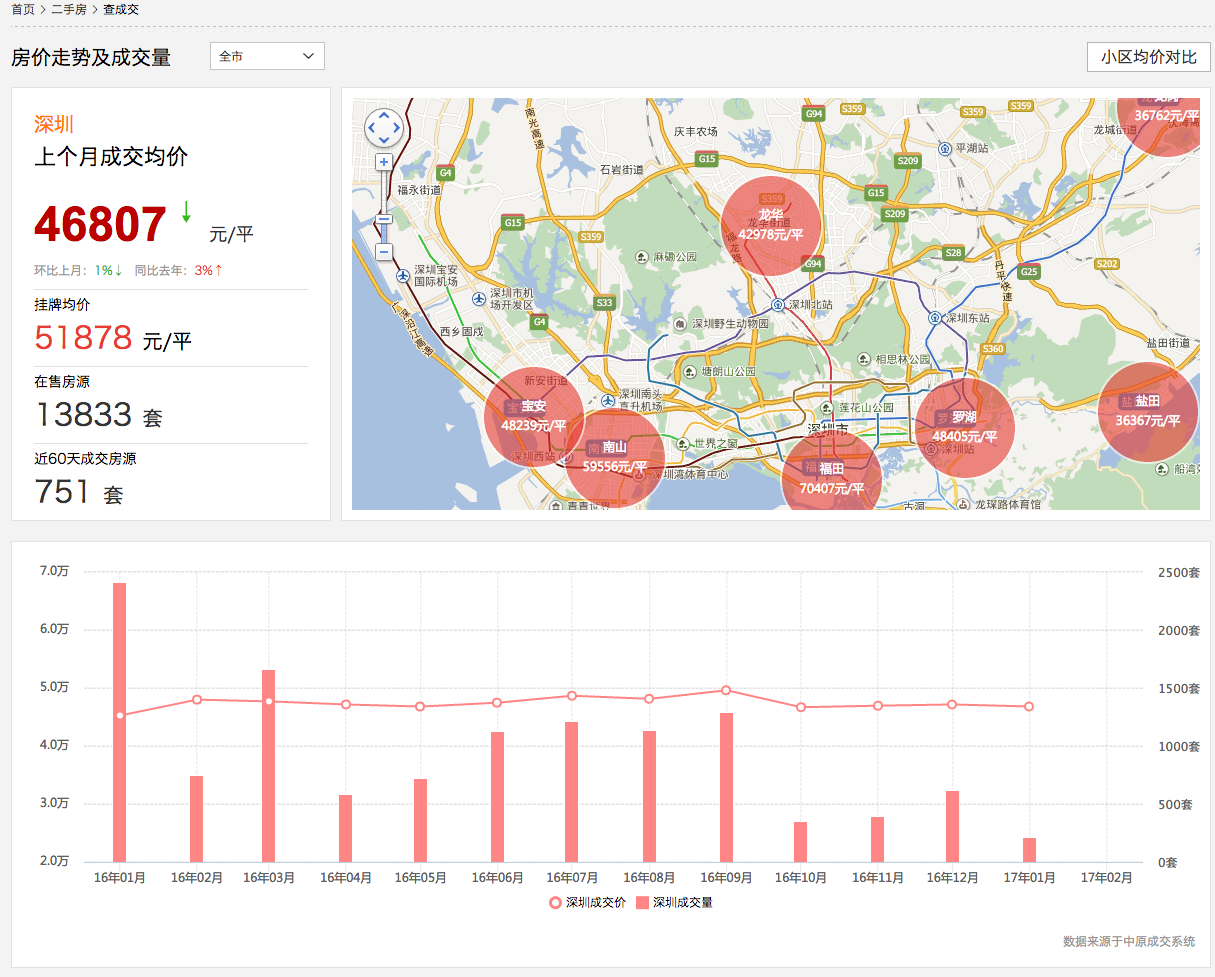The image size is (1215, 977).
Task: Click the 罗湖 district price bubble
Action: 964,428
